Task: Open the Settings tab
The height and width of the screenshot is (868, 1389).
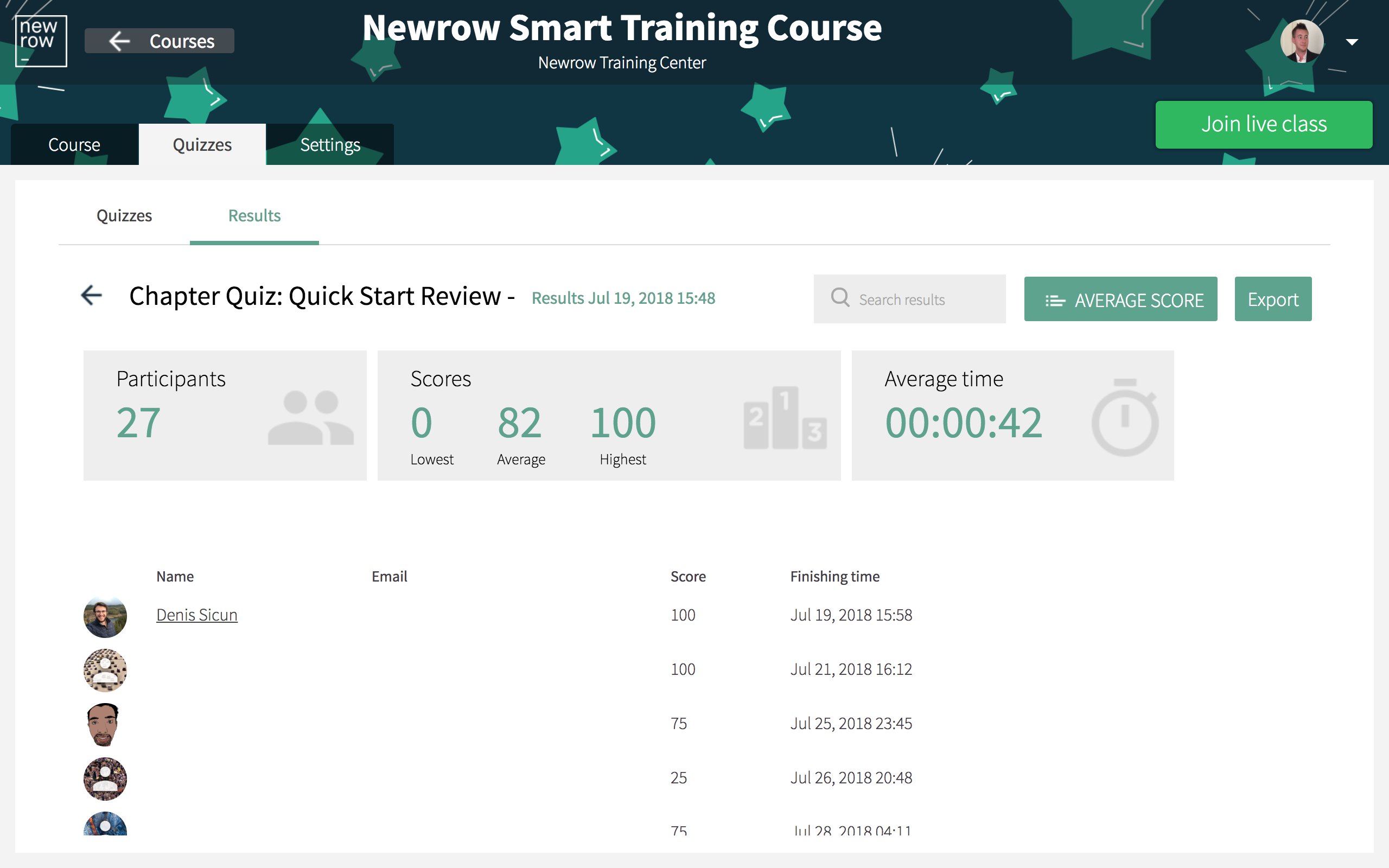Action: (x=330, y=145)
